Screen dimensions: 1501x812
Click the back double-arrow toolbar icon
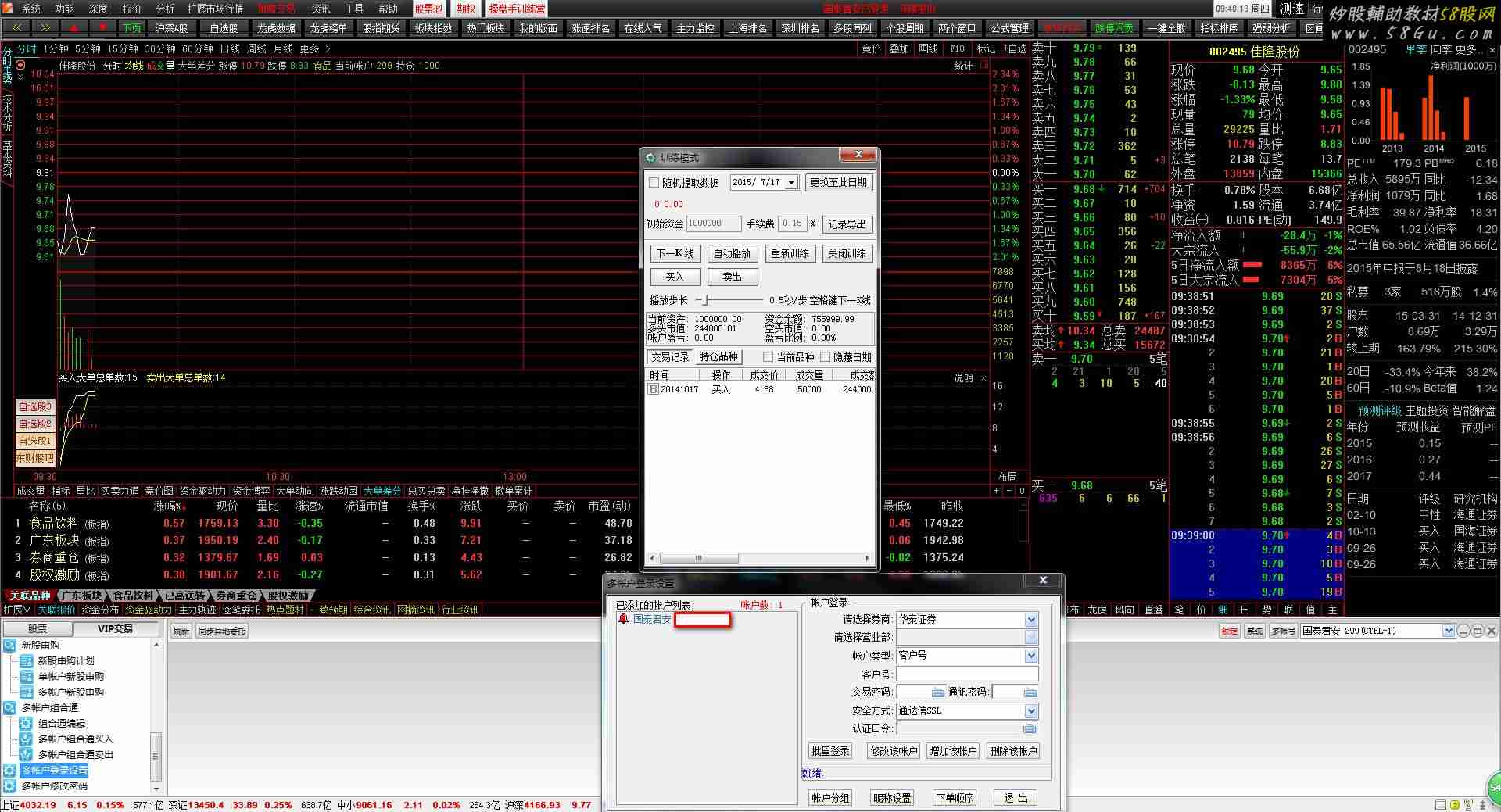tap(16, 27)
